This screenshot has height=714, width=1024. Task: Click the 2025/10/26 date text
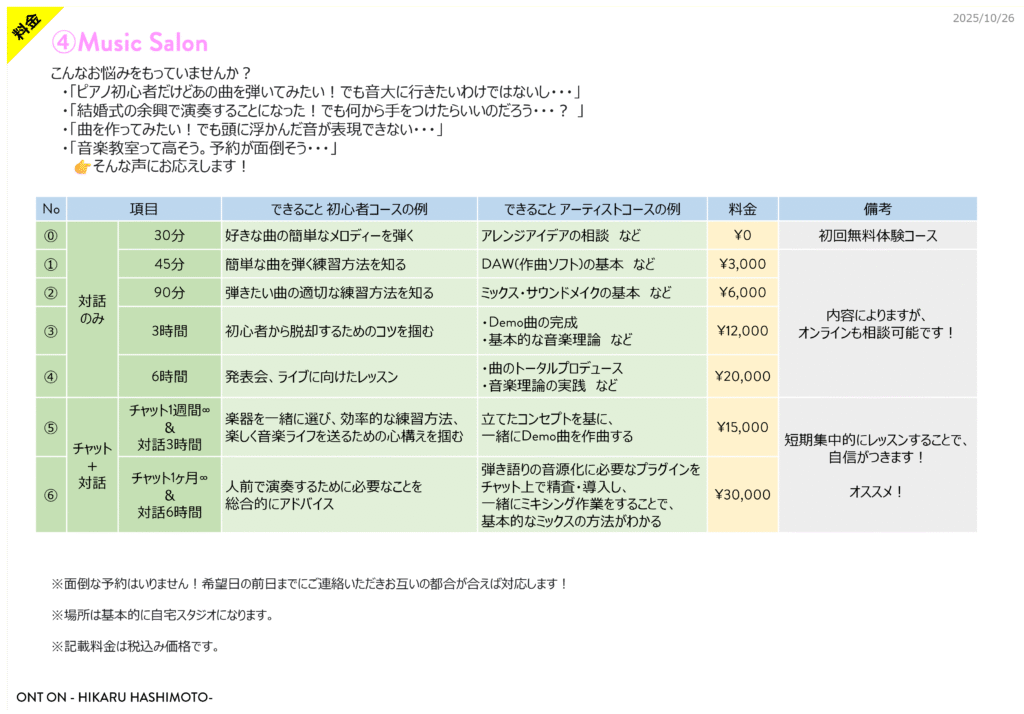coord(983,19)
